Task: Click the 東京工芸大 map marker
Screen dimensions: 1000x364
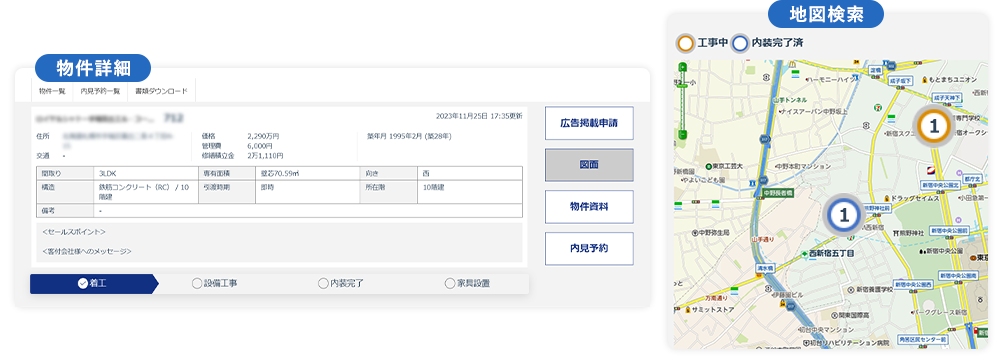Action: click(724, 166)
